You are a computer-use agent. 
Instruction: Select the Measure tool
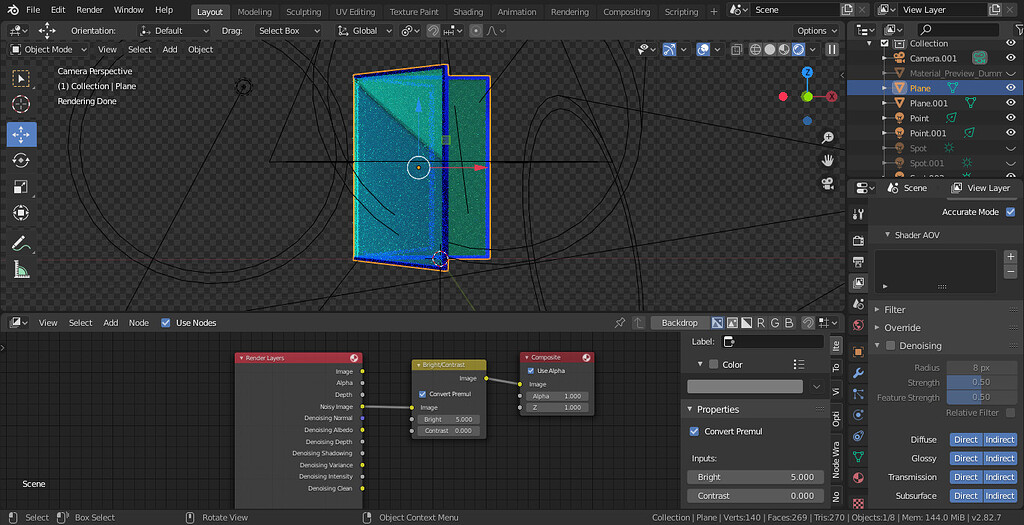click(22, 269)
